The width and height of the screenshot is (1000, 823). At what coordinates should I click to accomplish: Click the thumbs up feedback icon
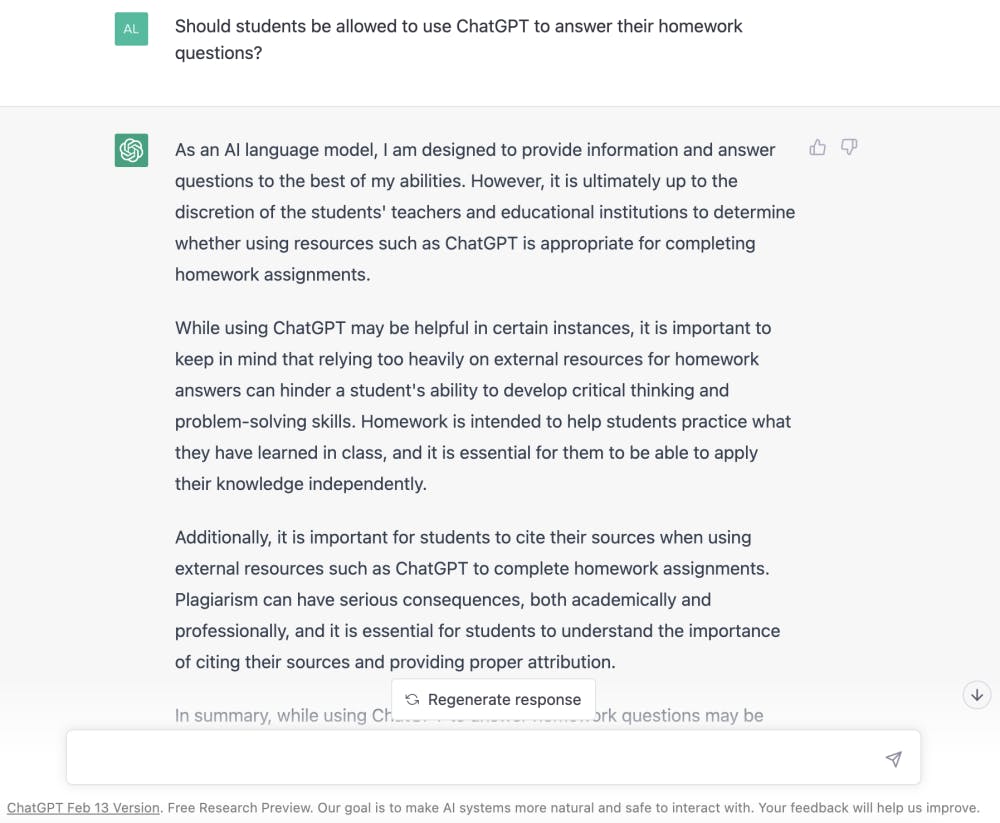click(x=818, y=148)
